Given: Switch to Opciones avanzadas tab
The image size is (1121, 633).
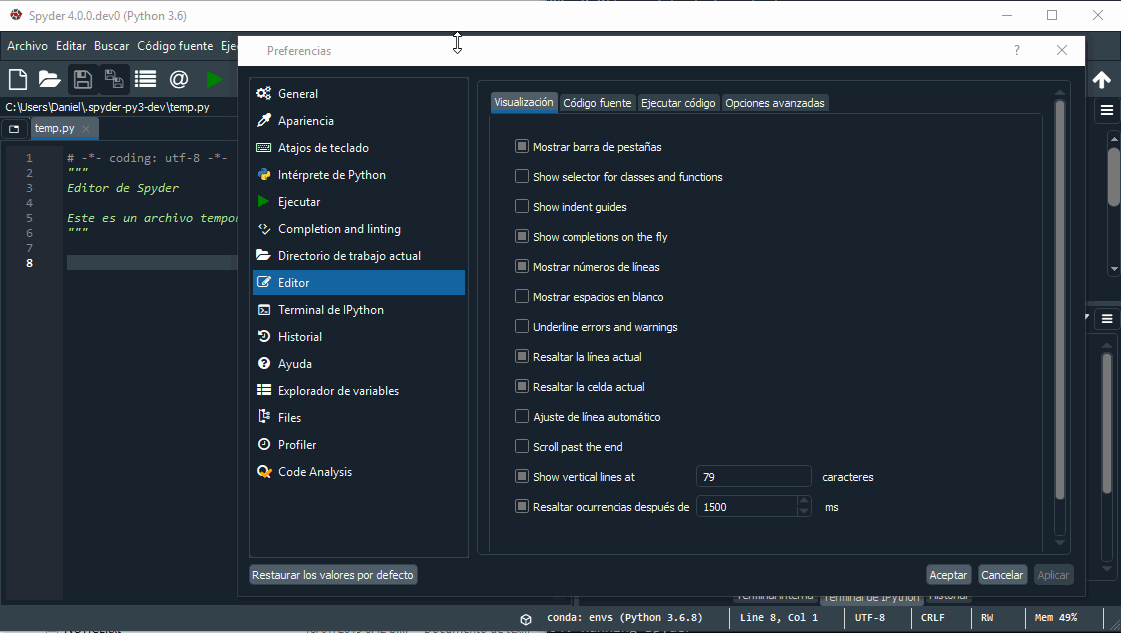Looking at the screenshot, I should pyautogui.click(x=775, y=103).
